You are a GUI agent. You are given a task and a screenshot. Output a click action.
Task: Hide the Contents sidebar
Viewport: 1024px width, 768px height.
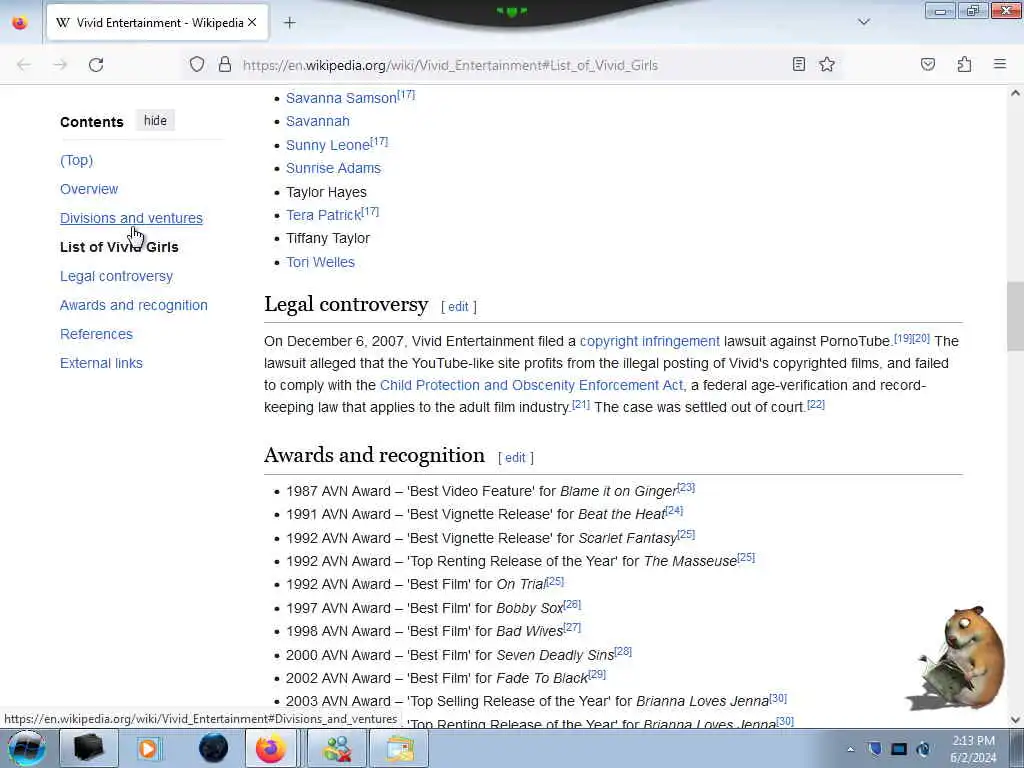click(x=155, y=121)
